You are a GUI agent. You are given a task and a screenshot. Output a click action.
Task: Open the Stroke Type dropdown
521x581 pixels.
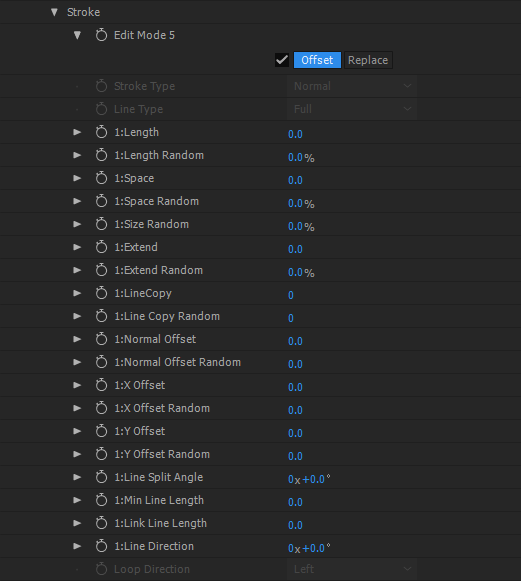click(x=352, y=86)
